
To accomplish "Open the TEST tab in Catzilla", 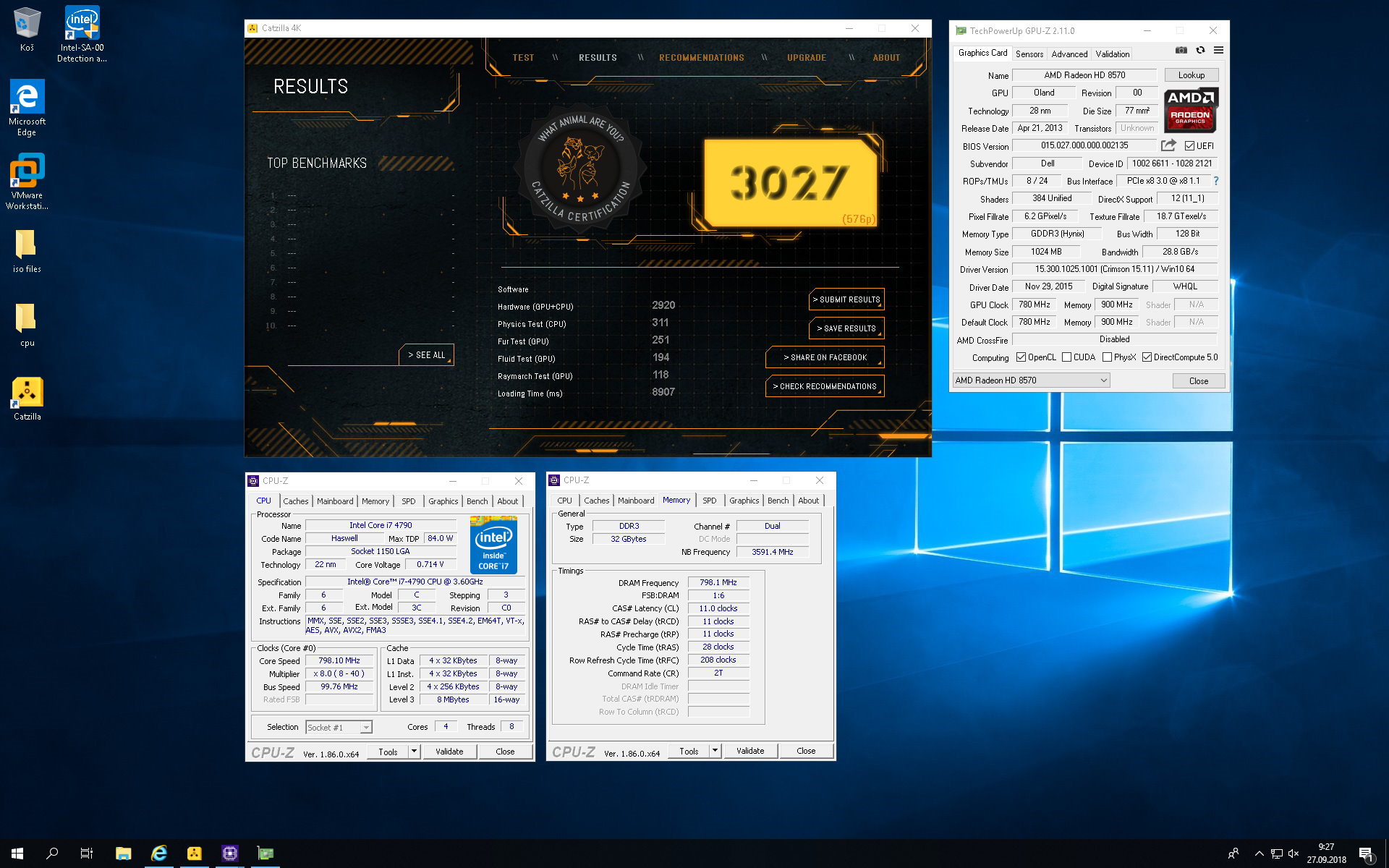I will click(x=523, y=58).
